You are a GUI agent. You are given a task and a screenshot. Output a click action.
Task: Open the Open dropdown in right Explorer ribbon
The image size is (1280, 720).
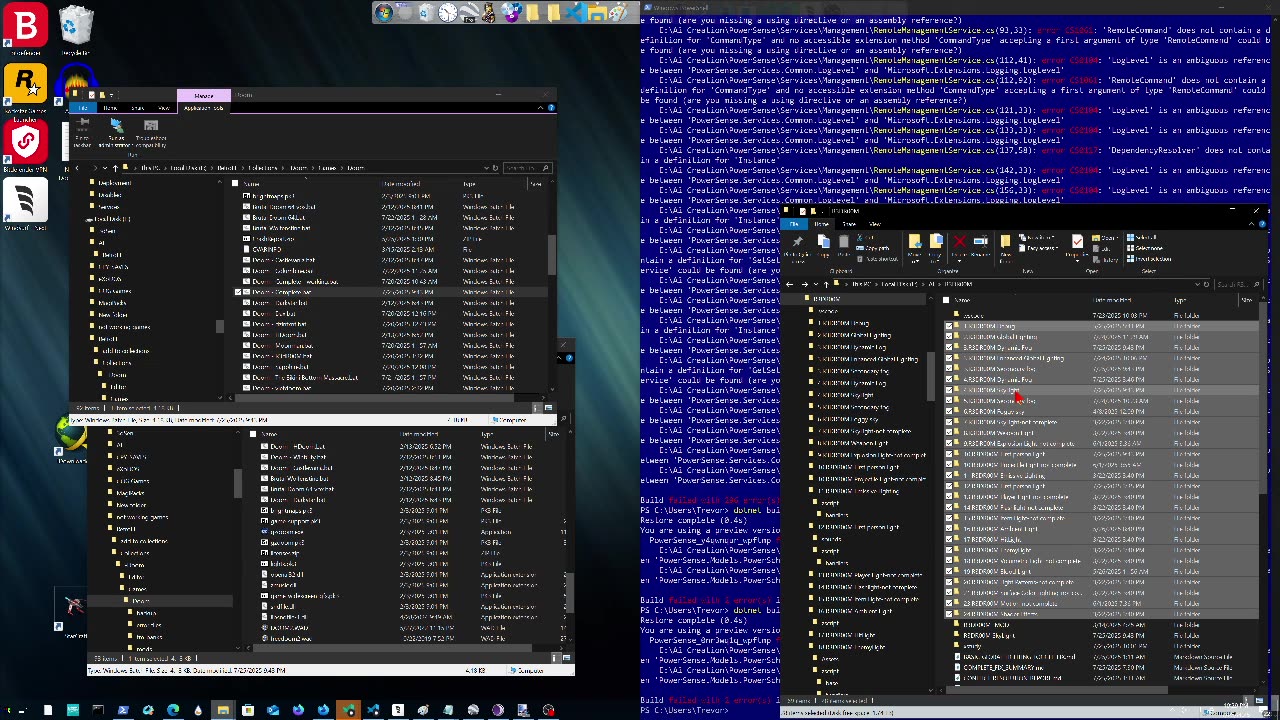pos(1104,237)
